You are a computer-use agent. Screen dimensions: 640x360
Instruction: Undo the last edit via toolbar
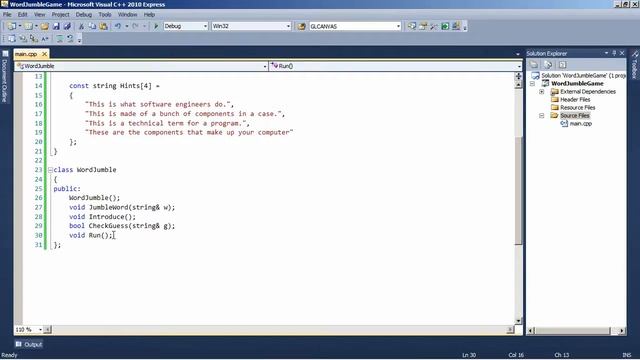pyautogui.click(x=118, y=26)
